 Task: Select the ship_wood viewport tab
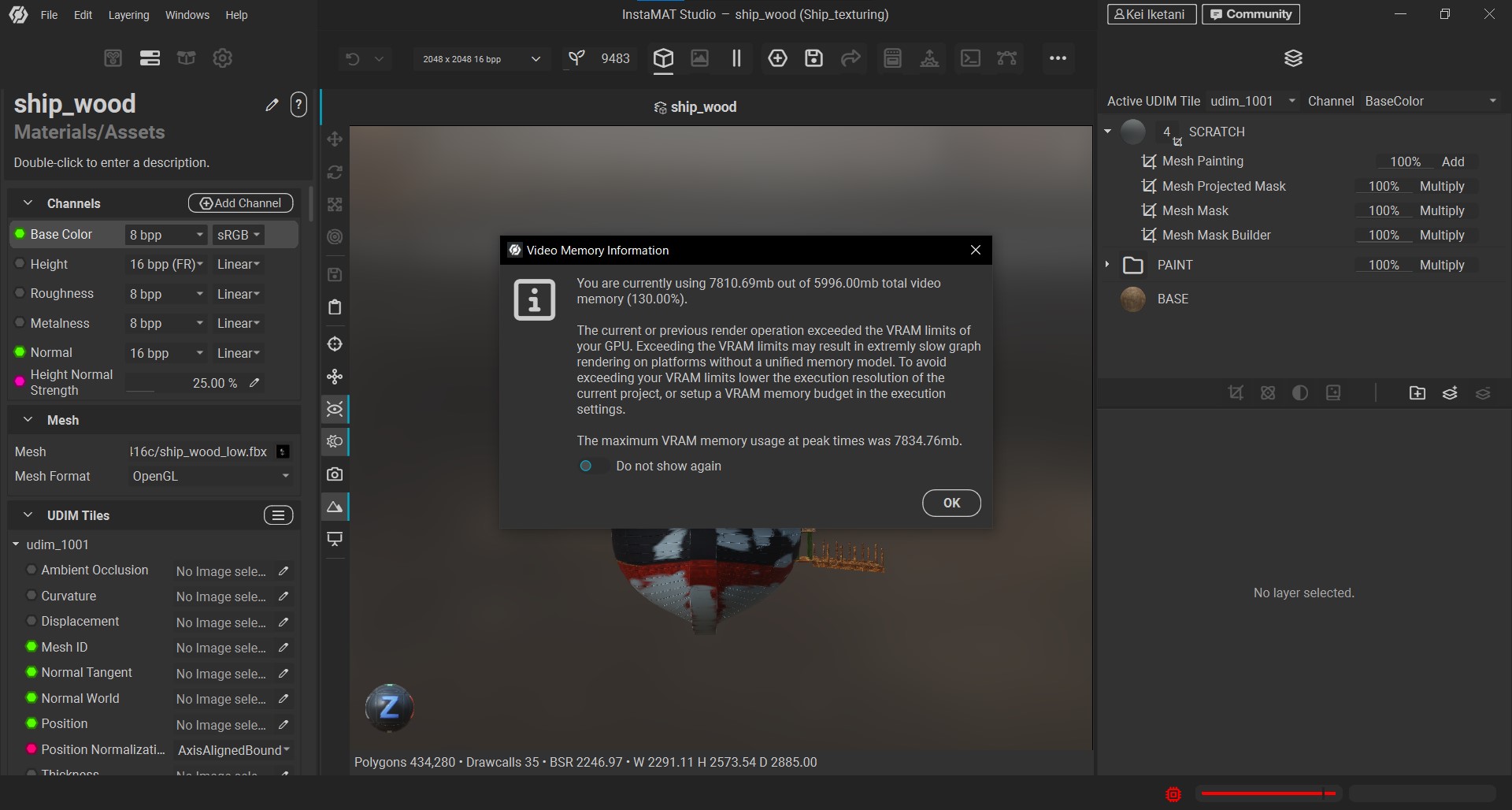pos(695,107)
